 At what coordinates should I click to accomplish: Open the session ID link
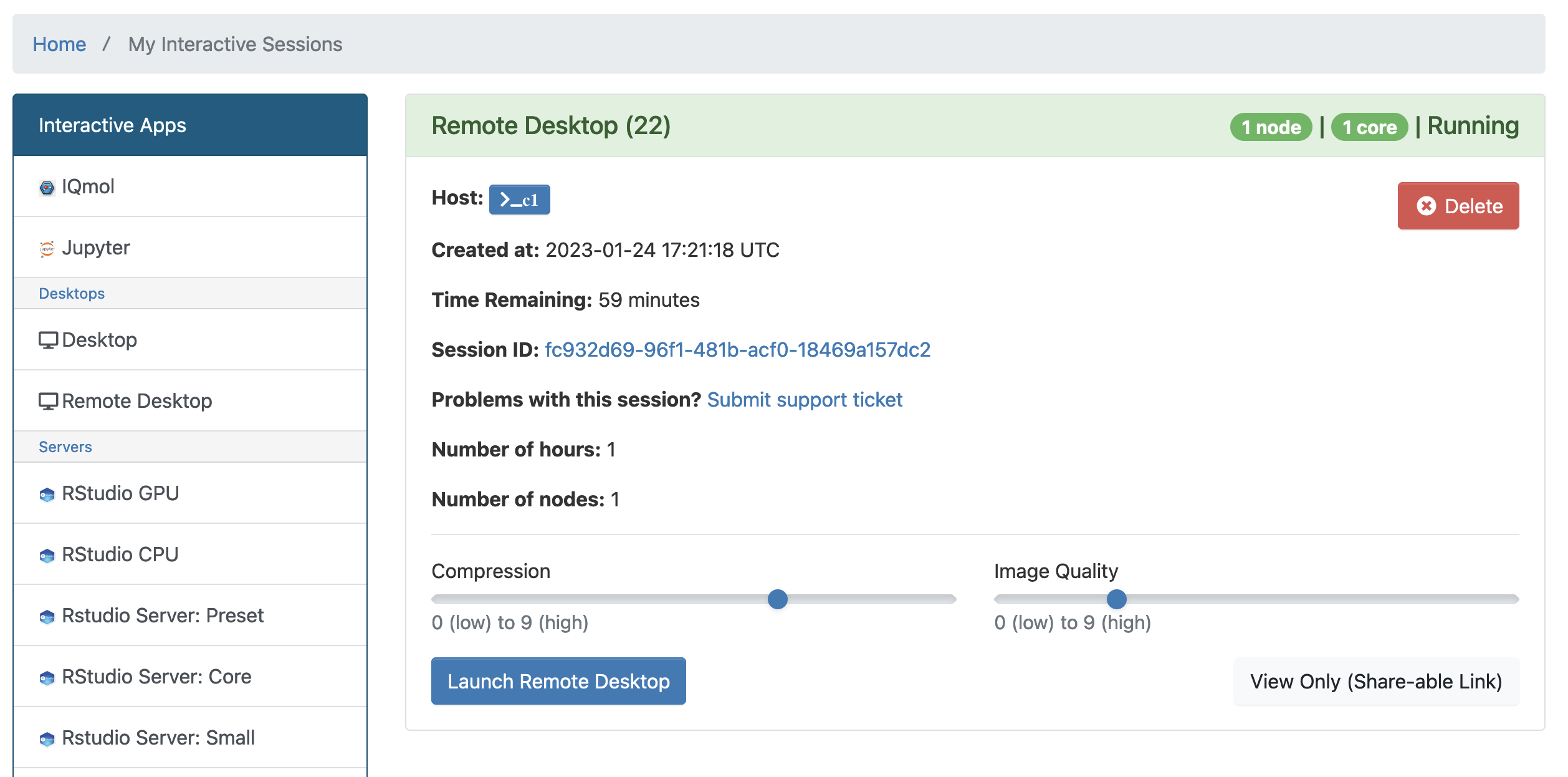[737, 350]
